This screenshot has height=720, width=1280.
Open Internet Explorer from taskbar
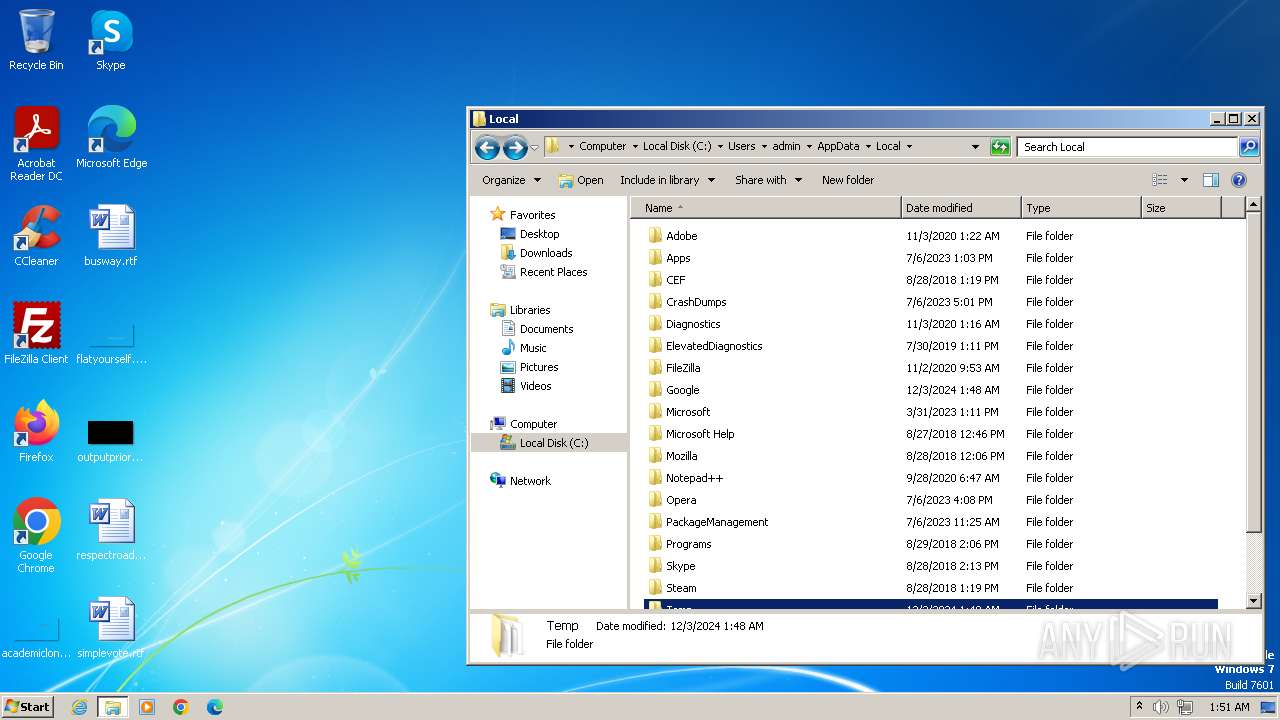pos(79,707)
